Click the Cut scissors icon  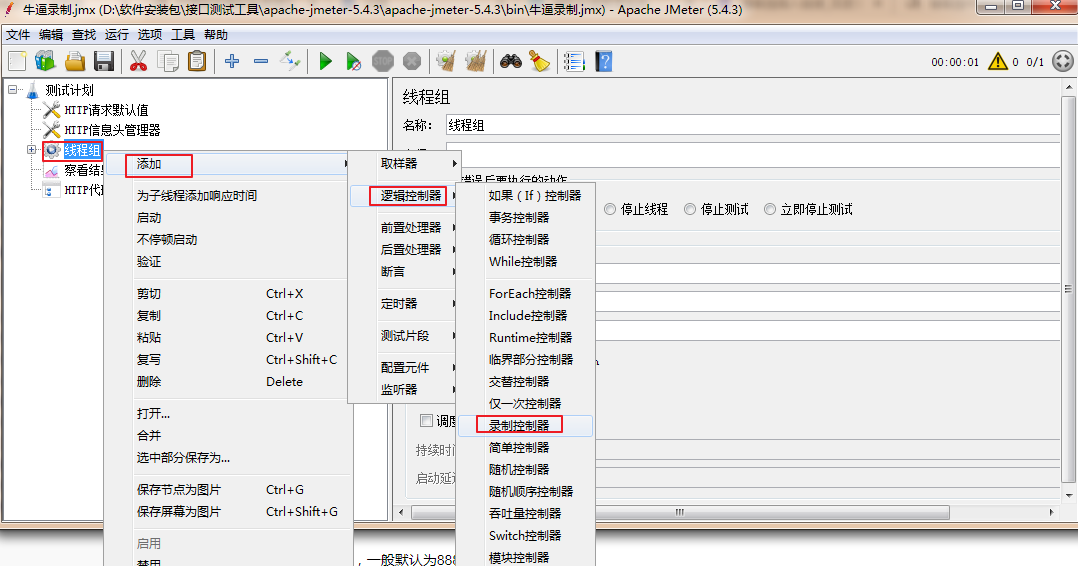click(x=139, y=62)
